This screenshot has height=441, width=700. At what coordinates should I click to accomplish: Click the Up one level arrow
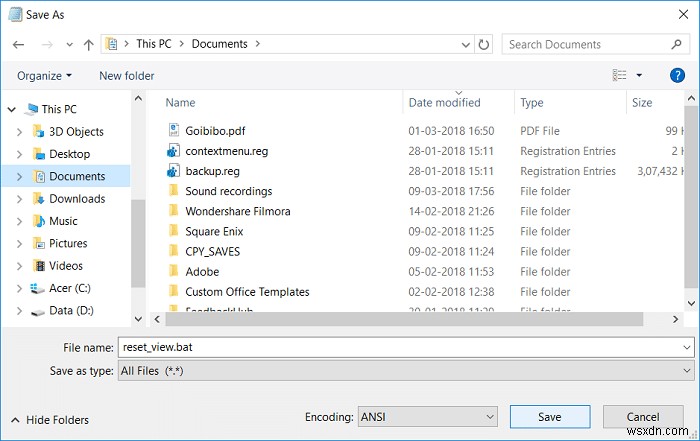(x=89, y=44)
